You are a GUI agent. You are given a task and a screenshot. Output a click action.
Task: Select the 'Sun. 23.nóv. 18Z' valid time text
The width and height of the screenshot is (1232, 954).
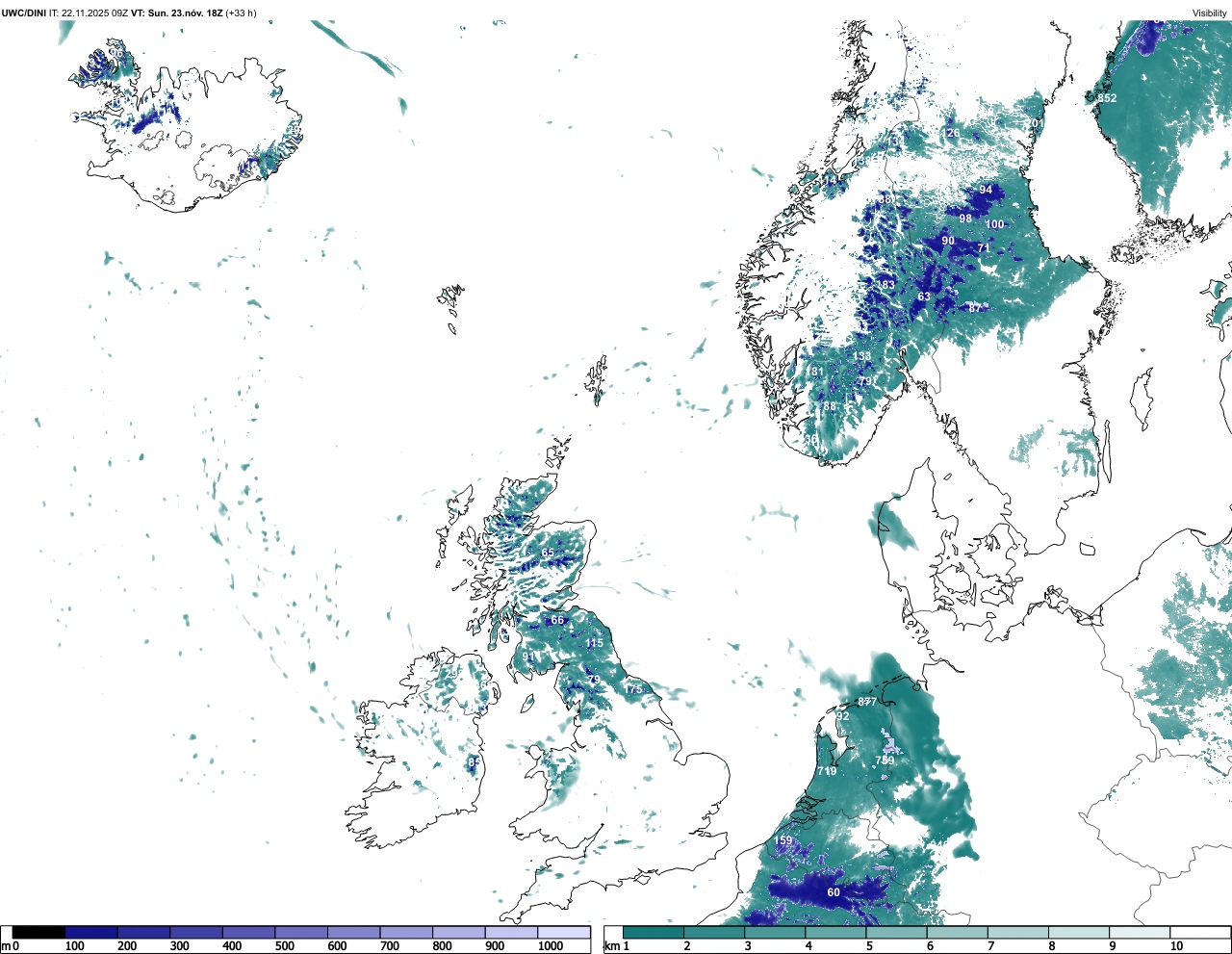point(184,13)
